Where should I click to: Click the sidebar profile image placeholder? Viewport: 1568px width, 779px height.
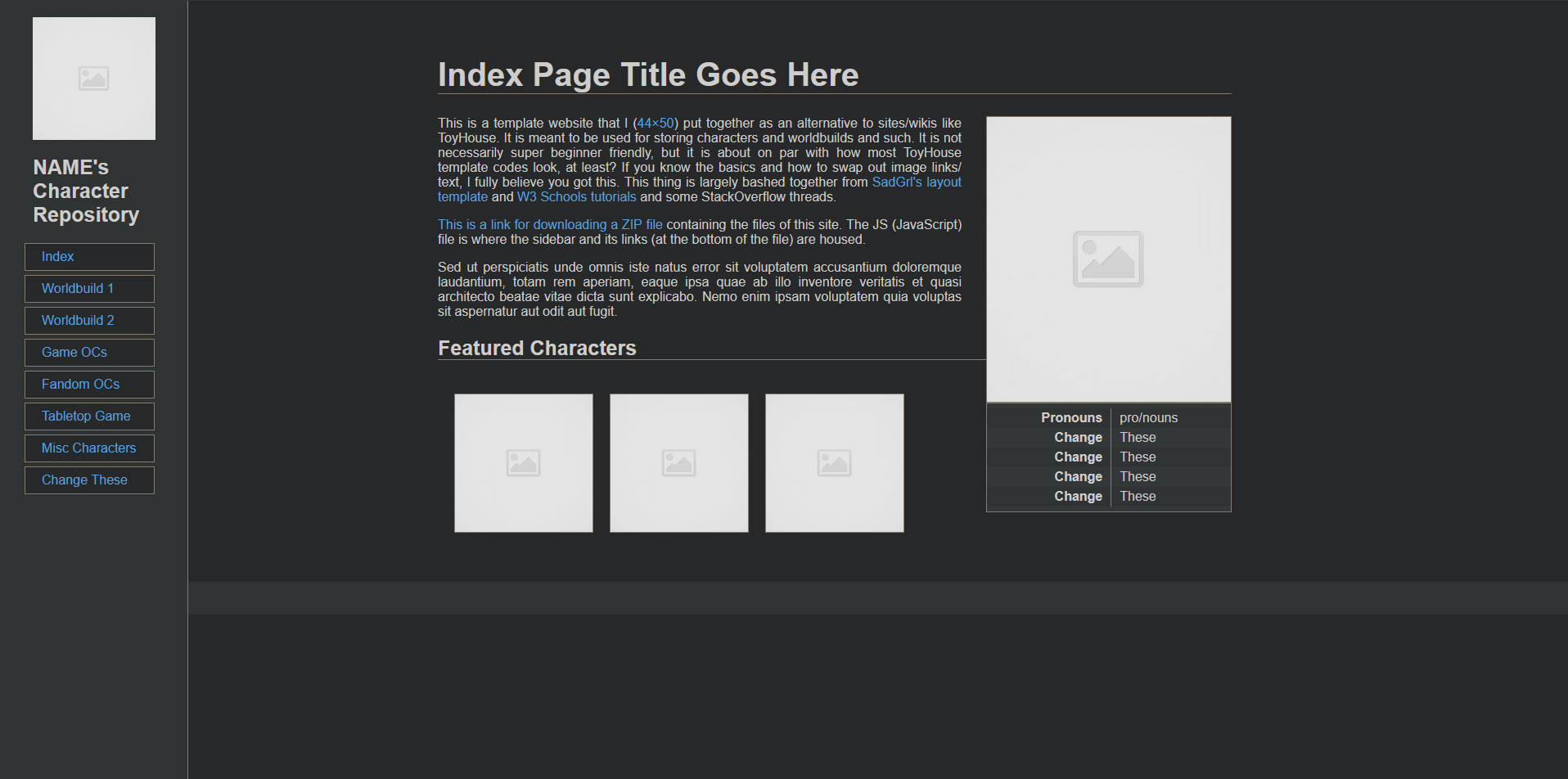94,79
